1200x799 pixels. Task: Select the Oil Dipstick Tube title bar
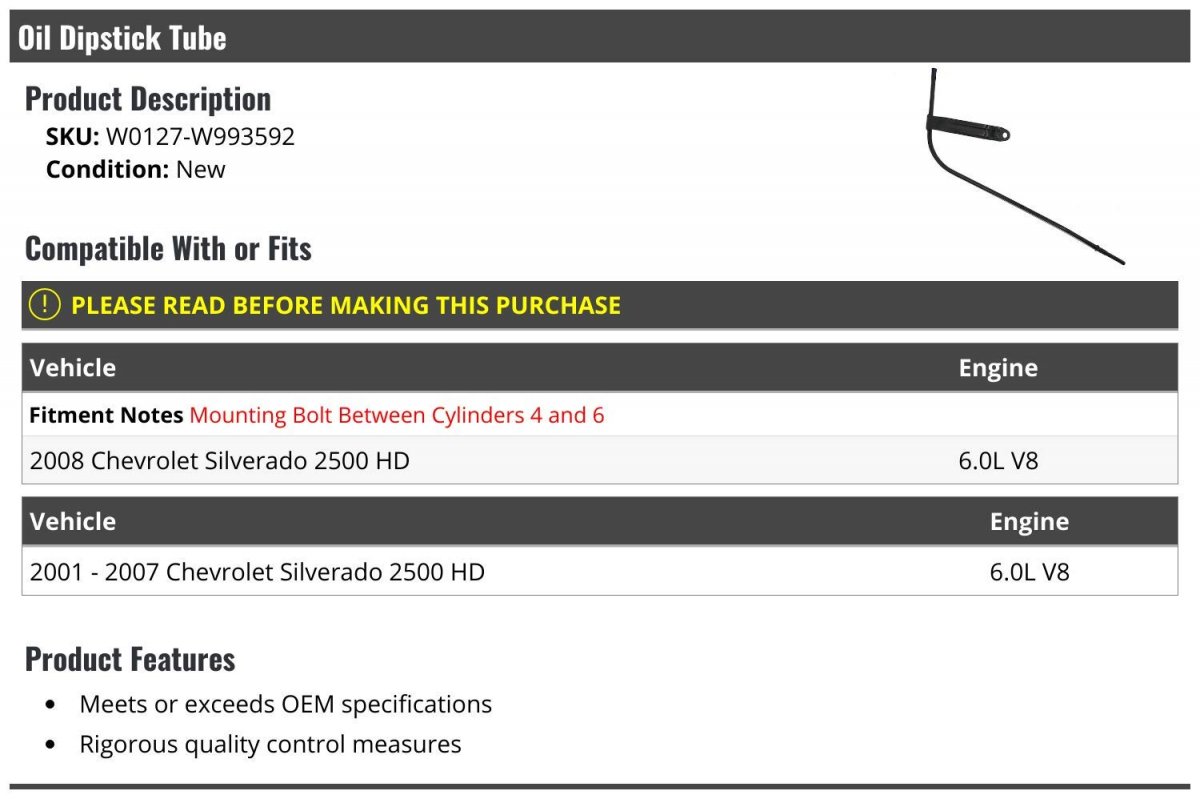pyautogui.click(x=600, y=37)
